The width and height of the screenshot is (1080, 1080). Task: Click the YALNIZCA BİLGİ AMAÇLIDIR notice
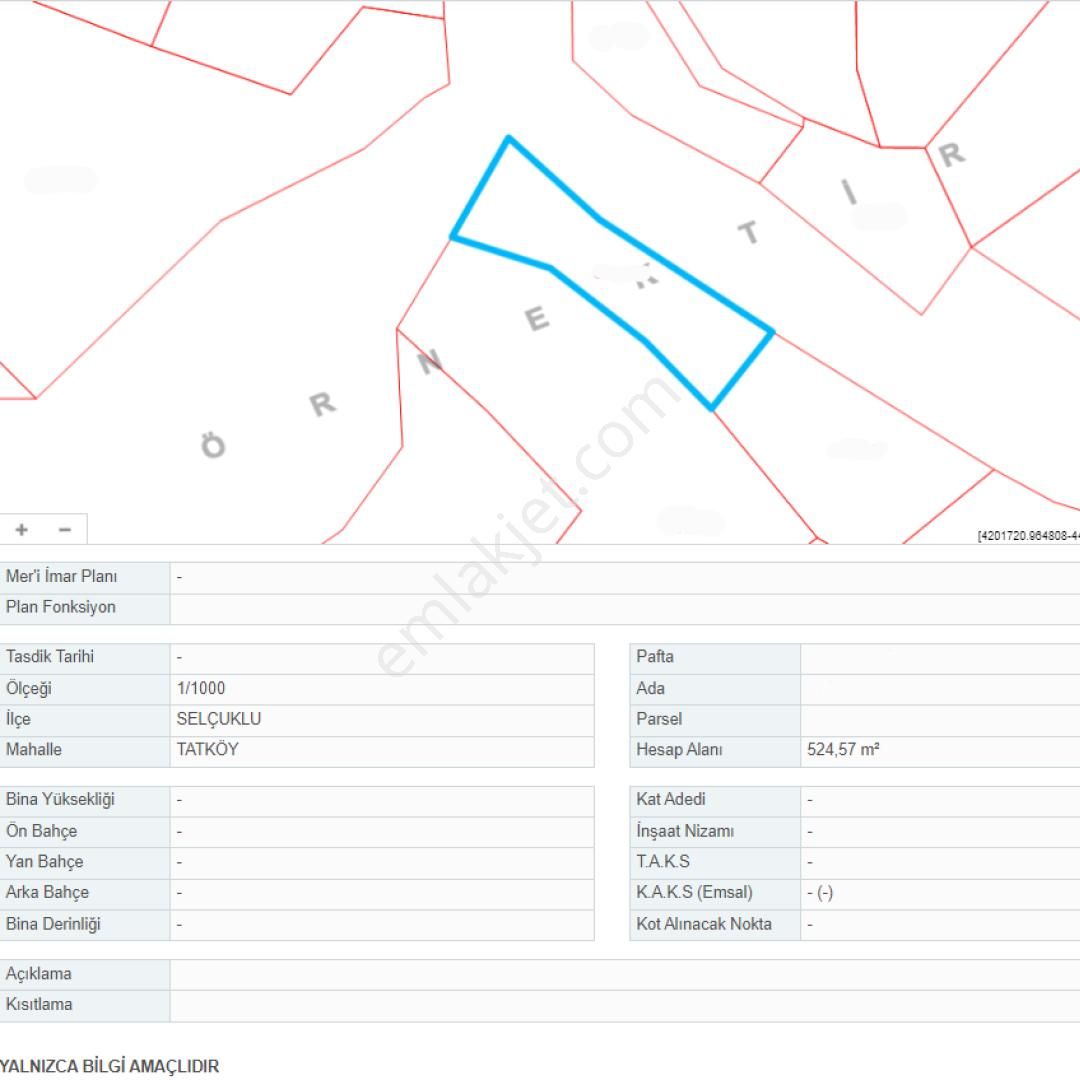(x=109, y=1066)
